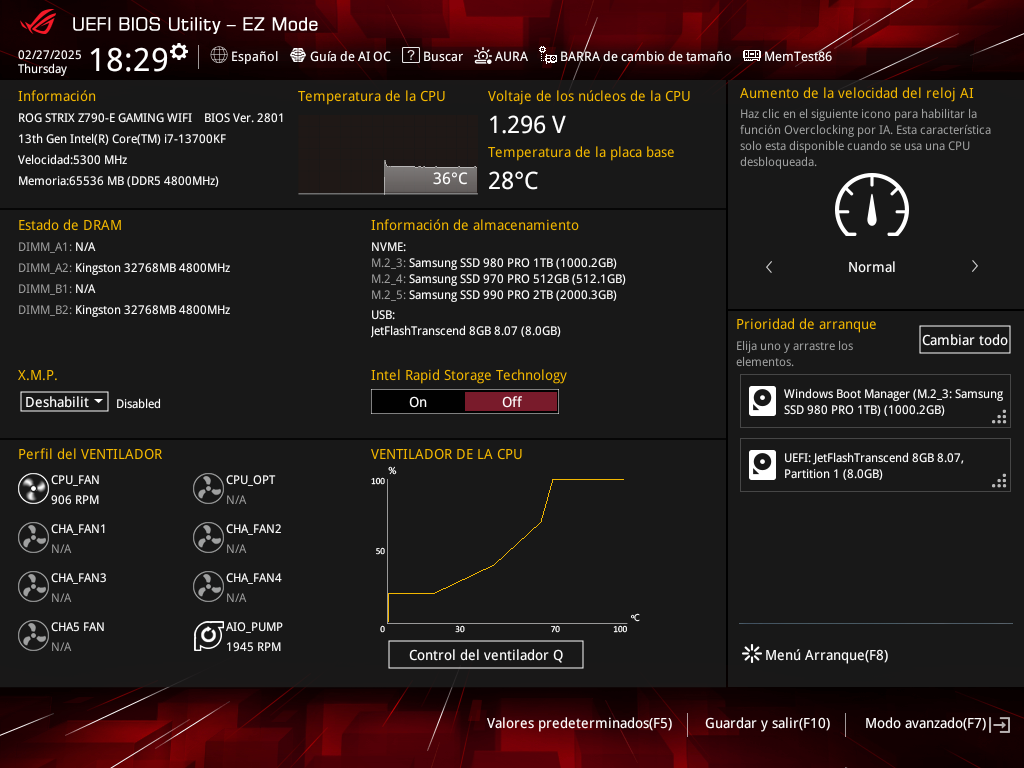
Task: Grab JetFlashTranscend entry drag handle
Action: (999, 481)
